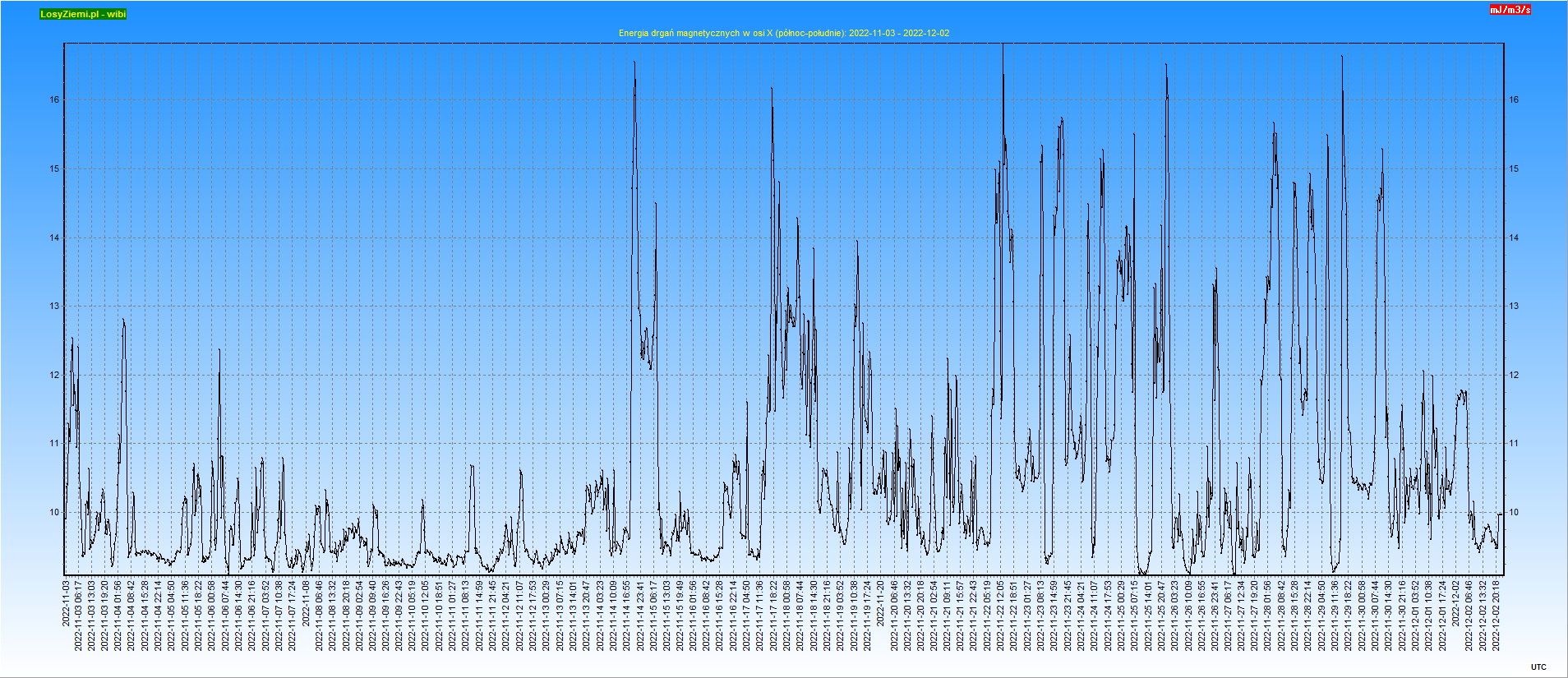Click the 2022-11-03 06:17 time label
Image resolution: width=1568 pixels, height=678 pixels.
point(79,616)
